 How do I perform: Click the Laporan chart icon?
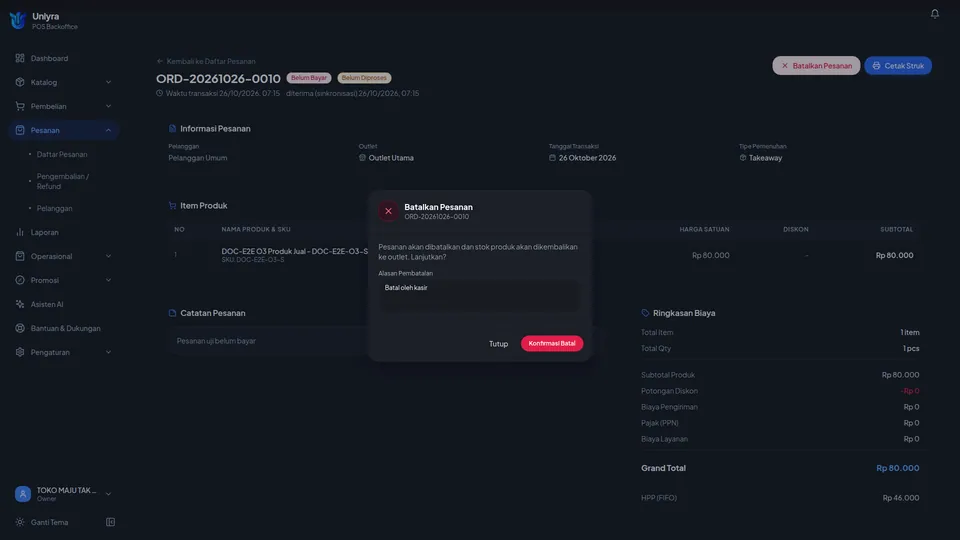click(x=20, y=232)
